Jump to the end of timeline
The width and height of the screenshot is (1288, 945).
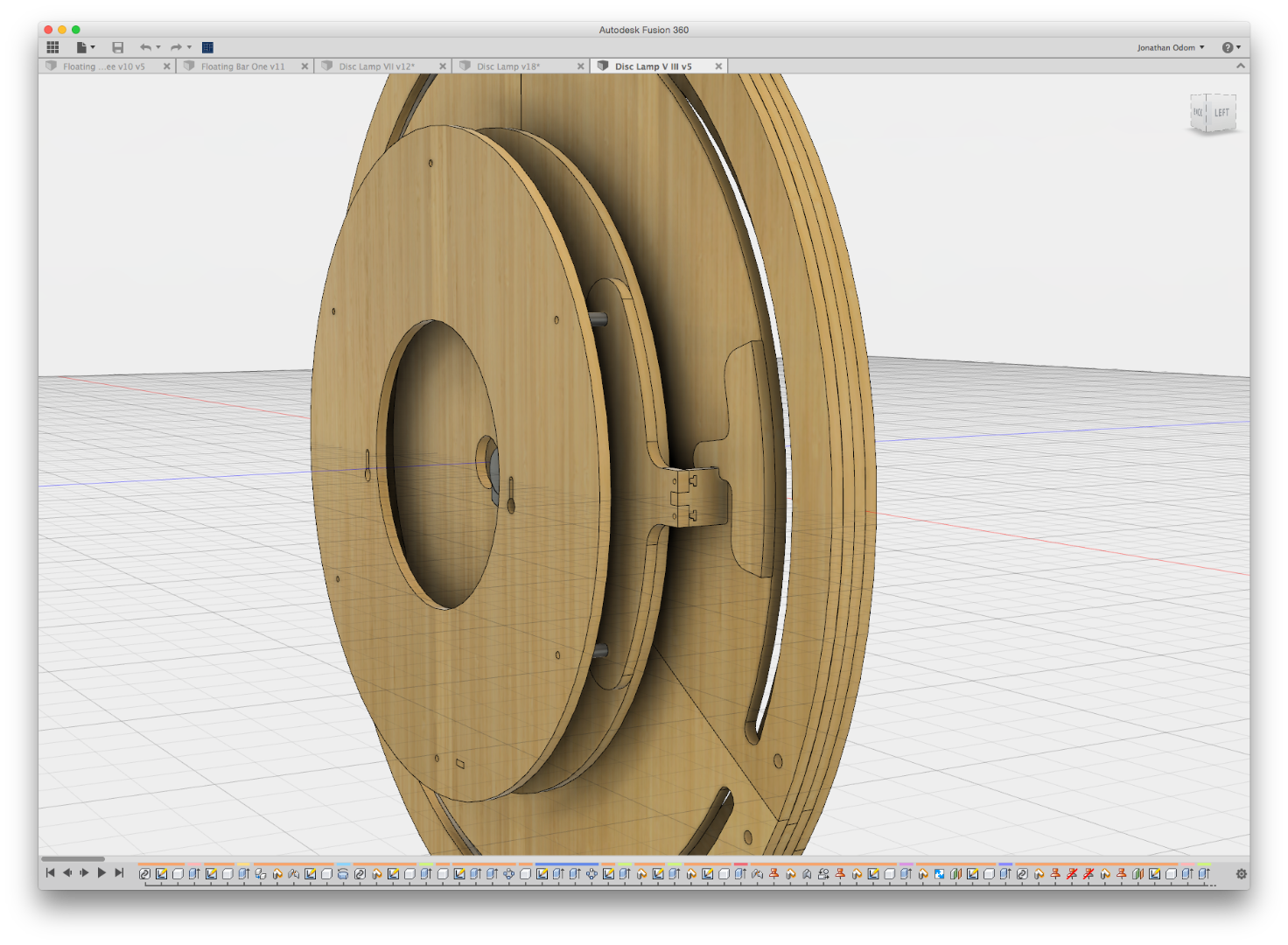click(119, 872)
